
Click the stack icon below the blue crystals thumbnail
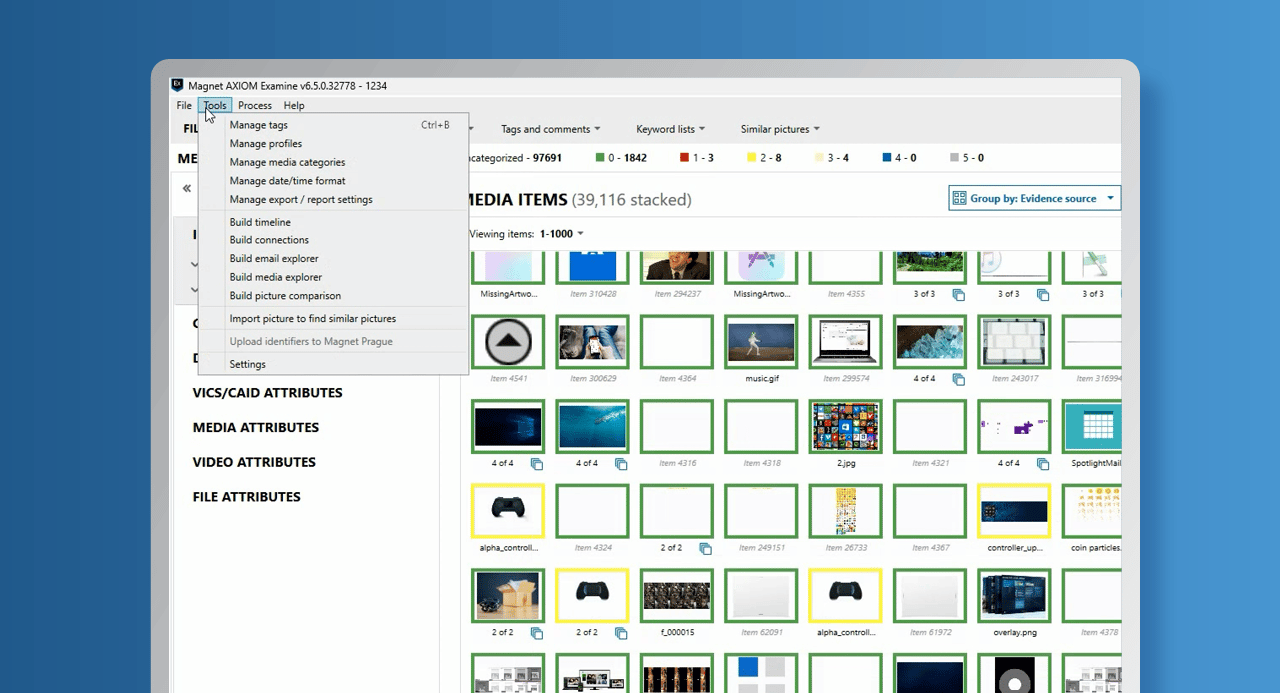pyautogui.click(x=959, y=380)
